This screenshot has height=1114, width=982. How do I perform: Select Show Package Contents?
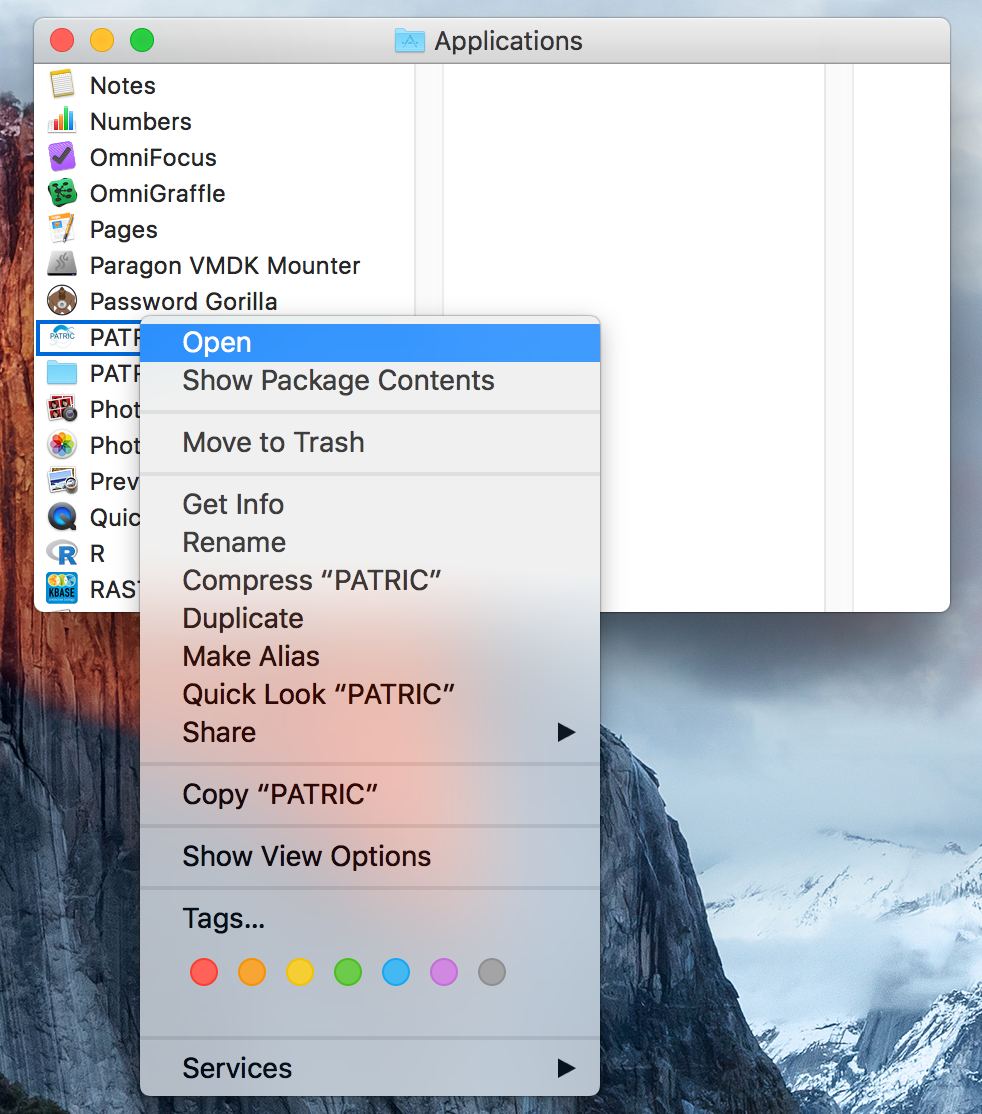tap(369, 381)
